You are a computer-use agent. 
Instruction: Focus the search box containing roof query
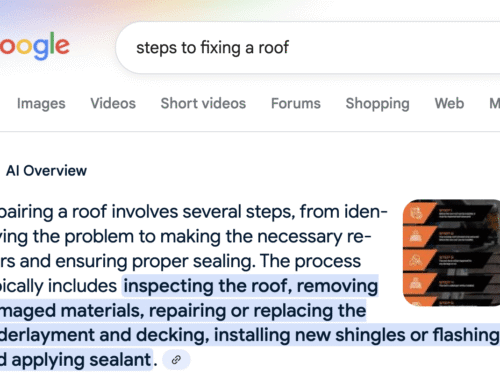tap(308, 48)
